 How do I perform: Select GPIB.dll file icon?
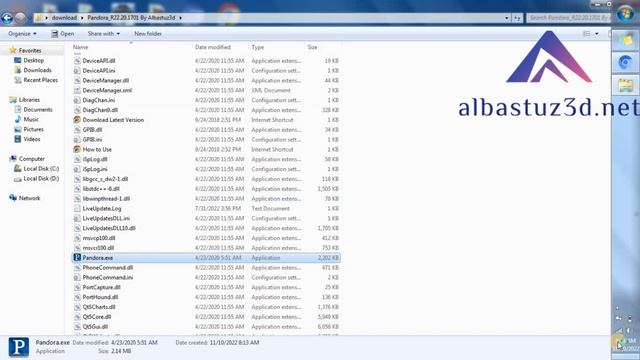point(77,129)
